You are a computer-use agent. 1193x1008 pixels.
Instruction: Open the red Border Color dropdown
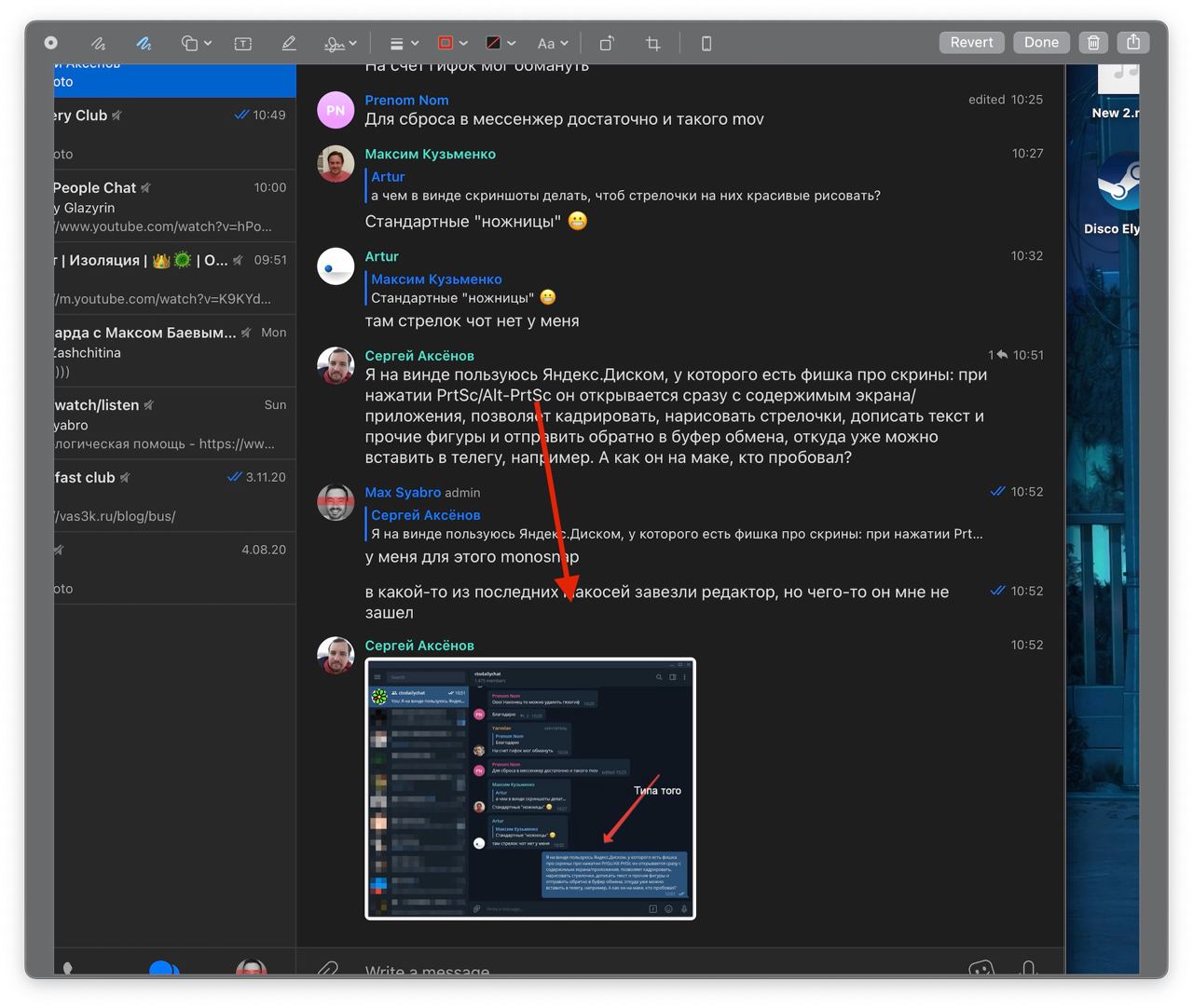point(452,43)
